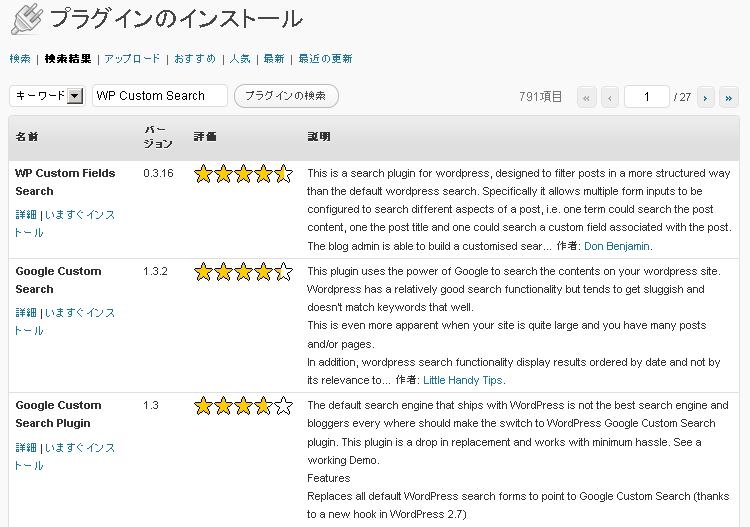The image size is (750, 527).
Task: Click the プラグインの検索 button
Action: pyautogui.click(x=286, y=96)
